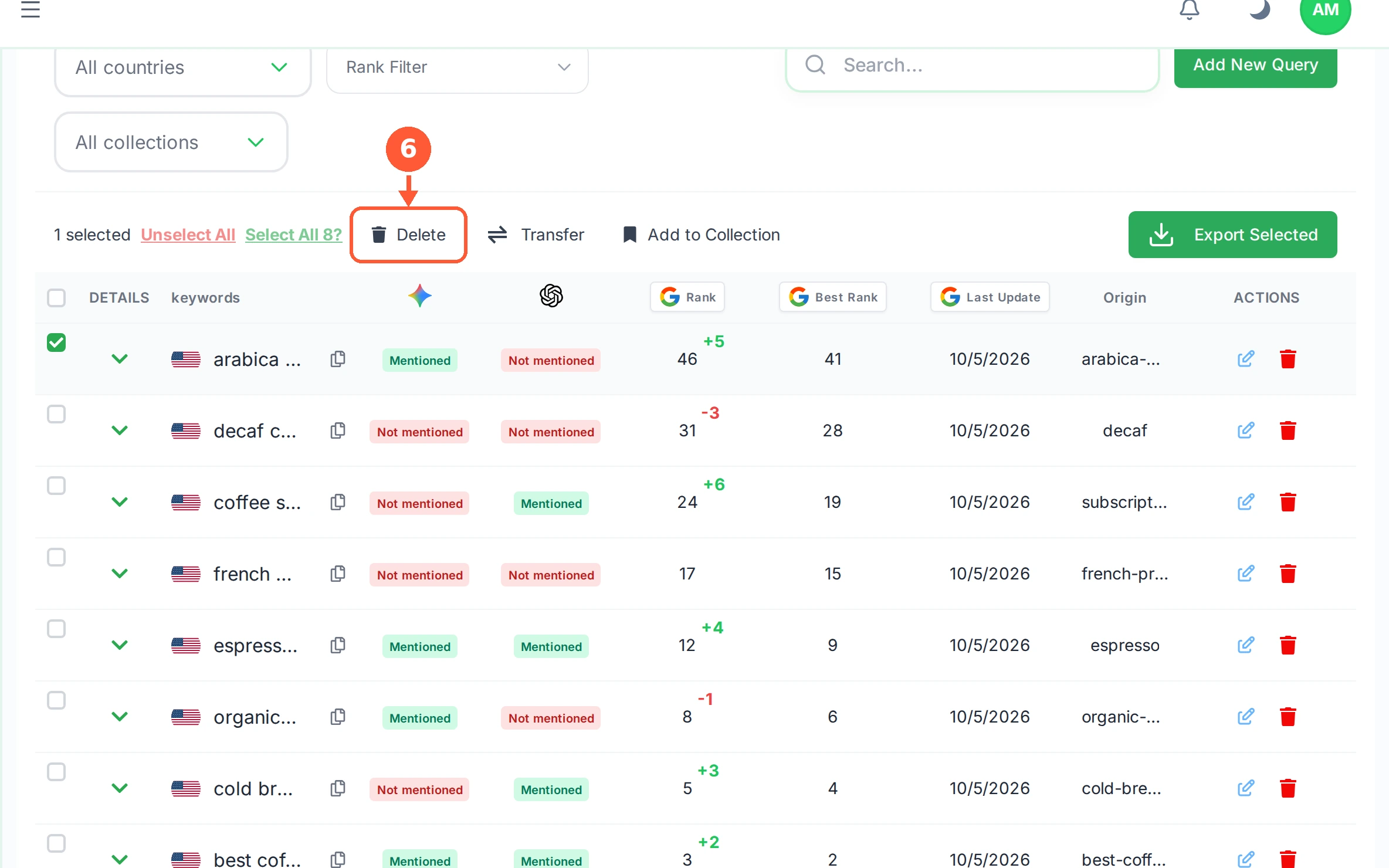Click the ChatGPT column icon
The image size is (1389, 868).
551,296
